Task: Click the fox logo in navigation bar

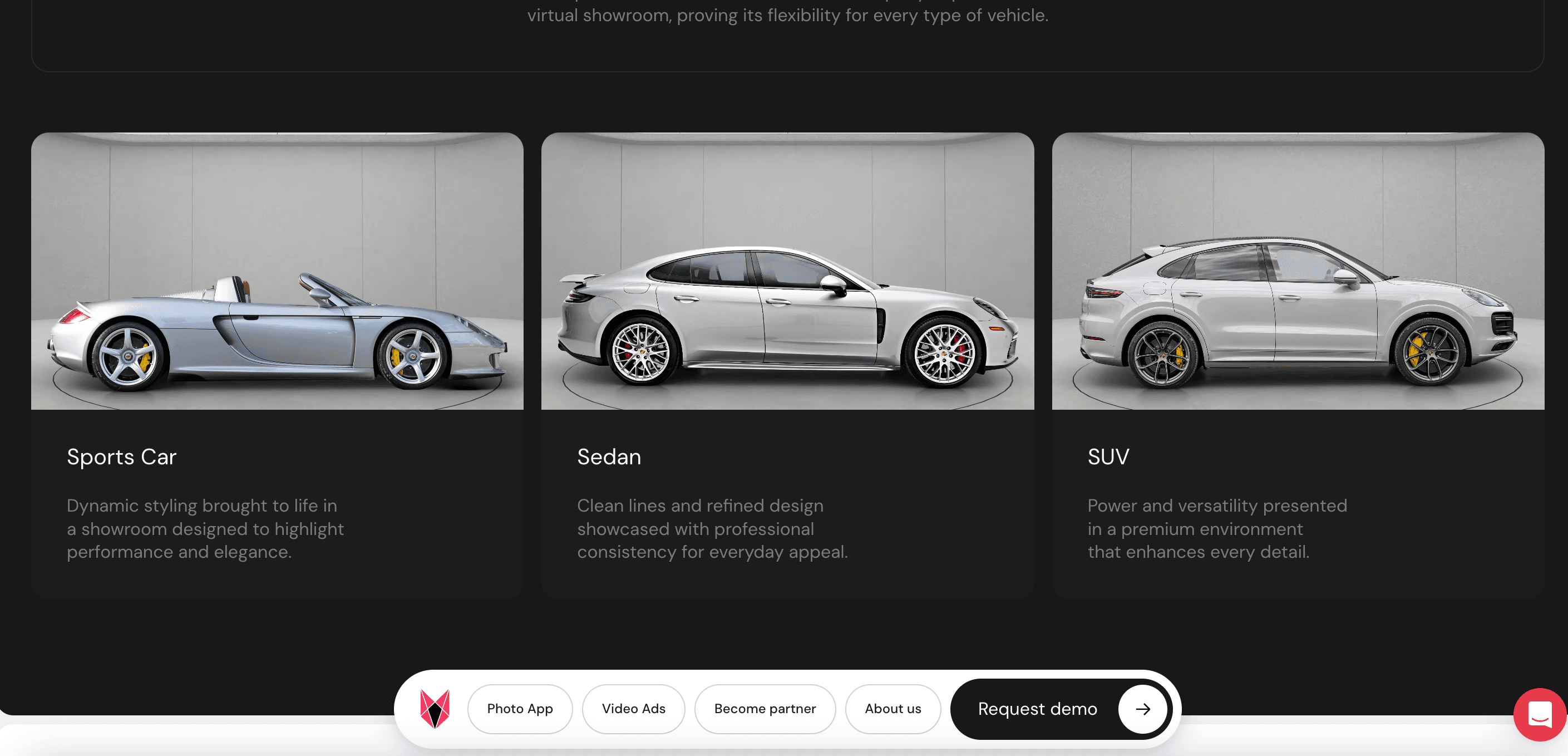Action: 435,709
